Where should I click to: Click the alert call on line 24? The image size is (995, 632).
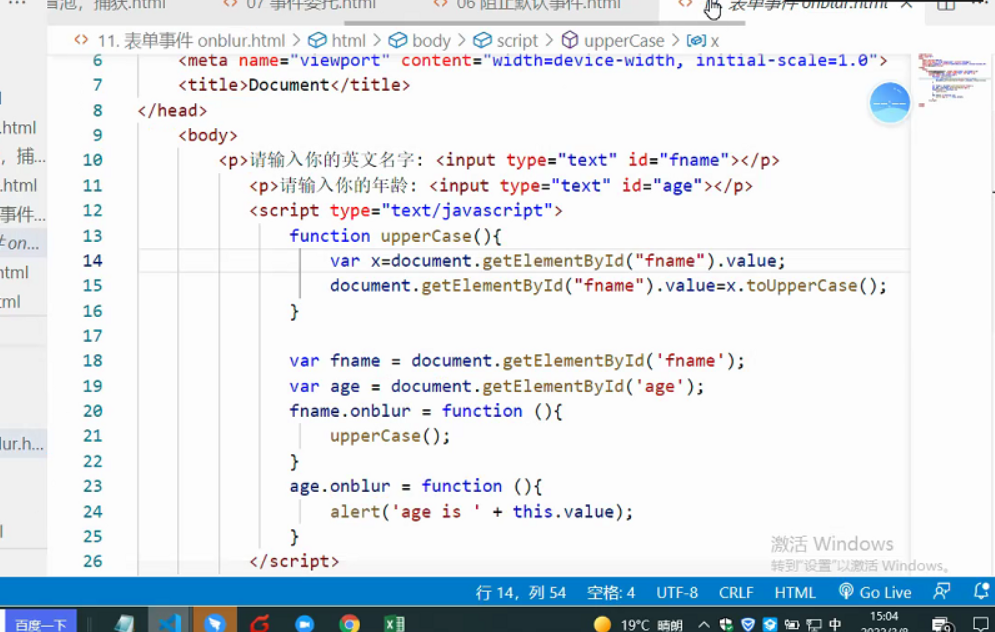pyautogui.click(x=355, y=511)
